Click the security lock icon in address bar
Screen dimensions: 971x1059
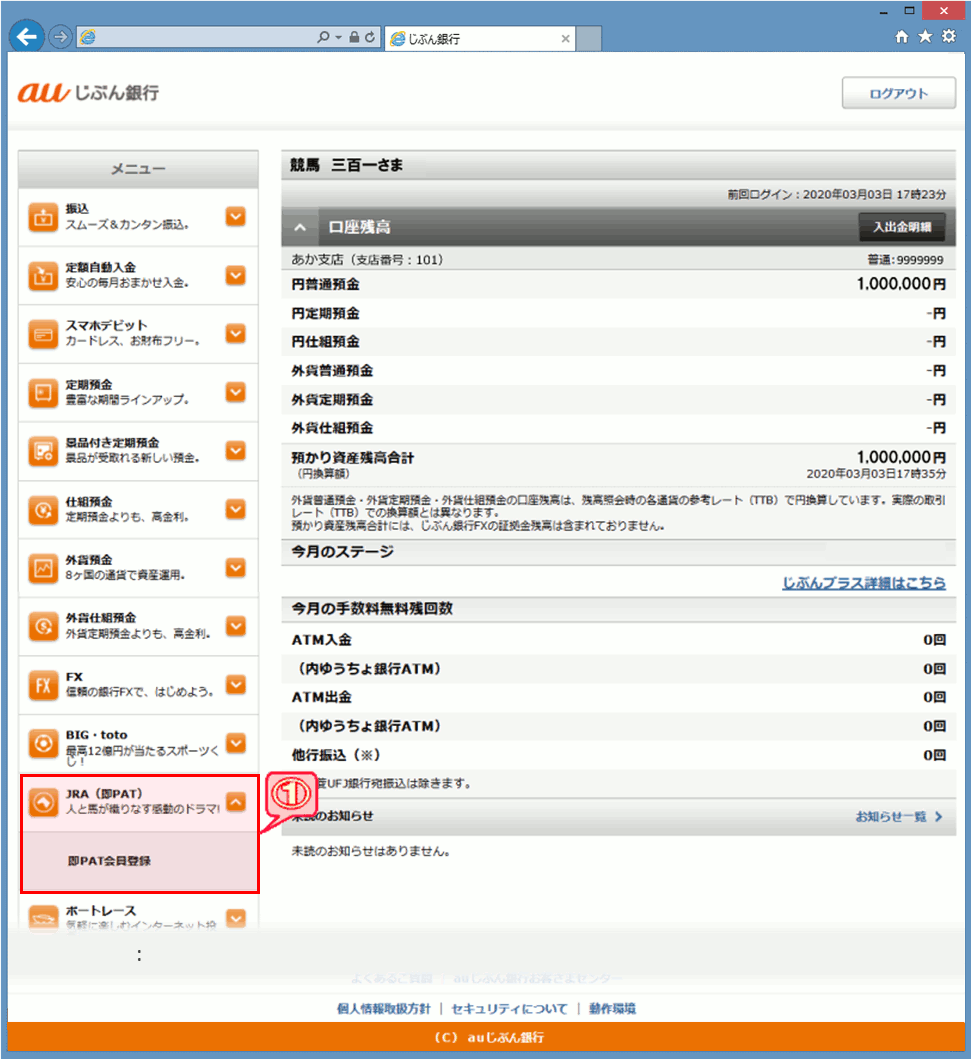coord(354,37)
